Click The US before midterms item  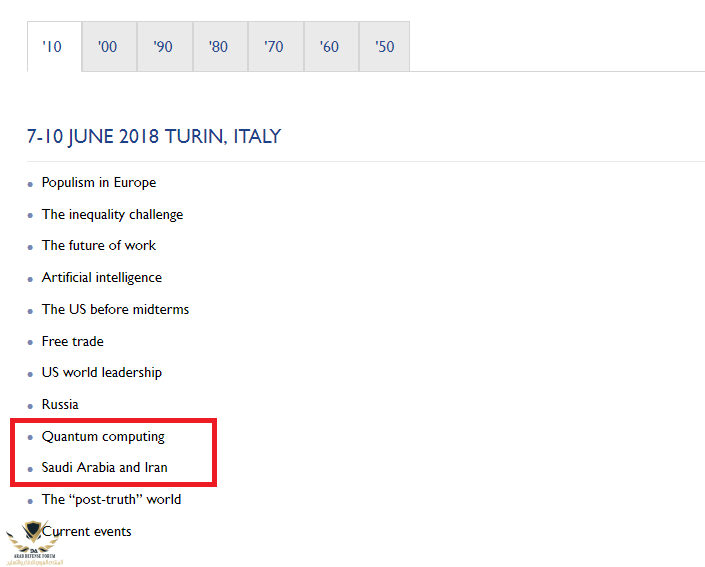115,310
